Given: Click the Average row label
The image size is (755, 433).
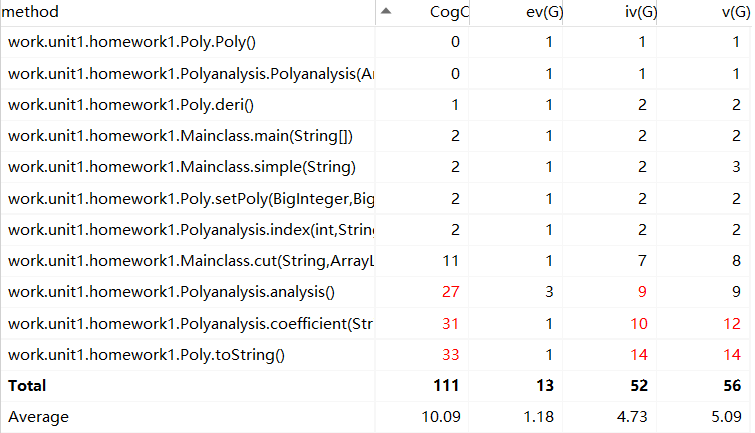Looking at the screenshot, I should 39,417.
